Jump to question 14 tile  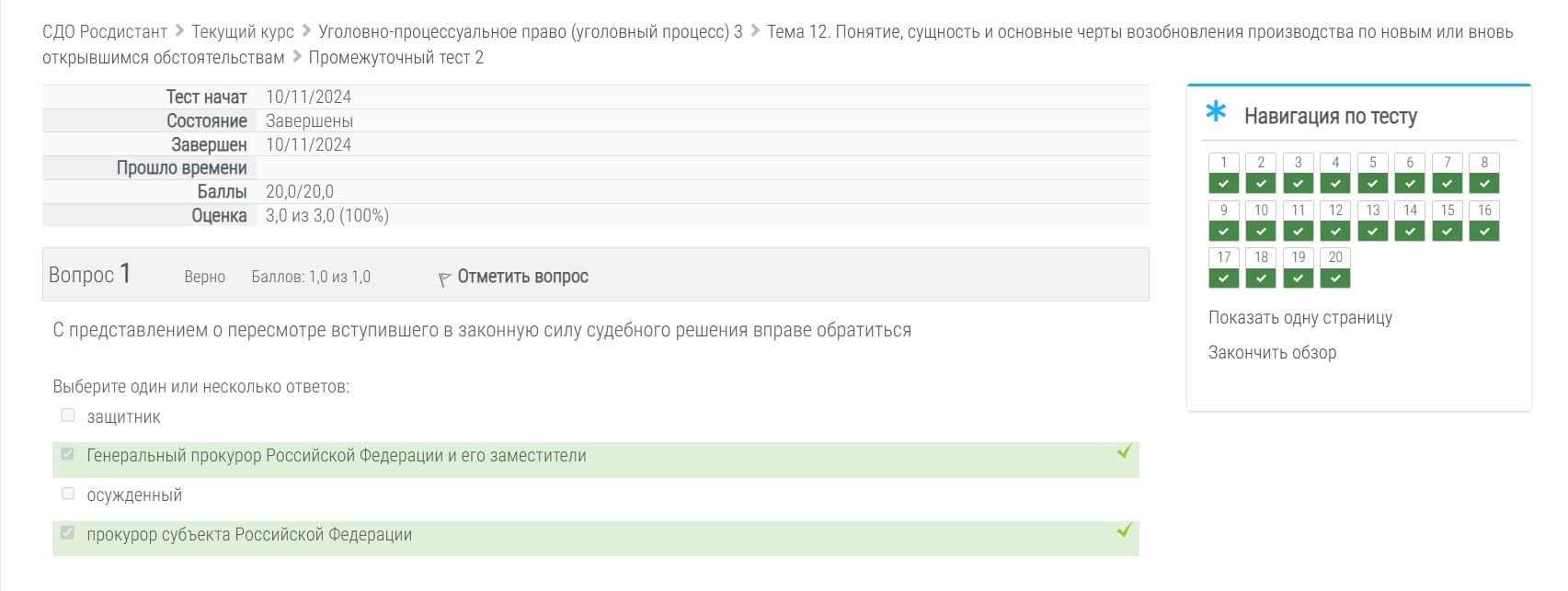tap(1410, 221)
